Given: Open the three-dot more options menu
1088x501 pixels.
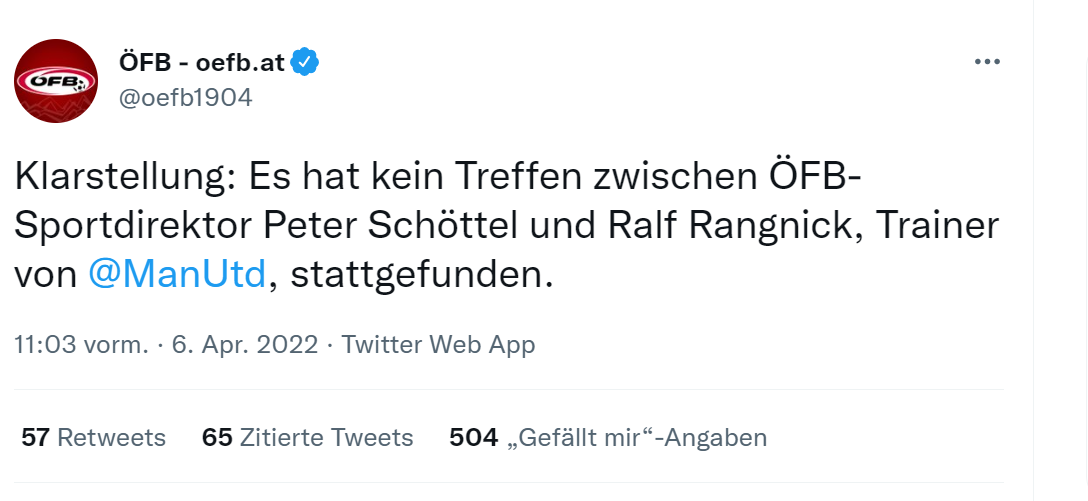Looking at the screenshot, I should pos(987,62).
